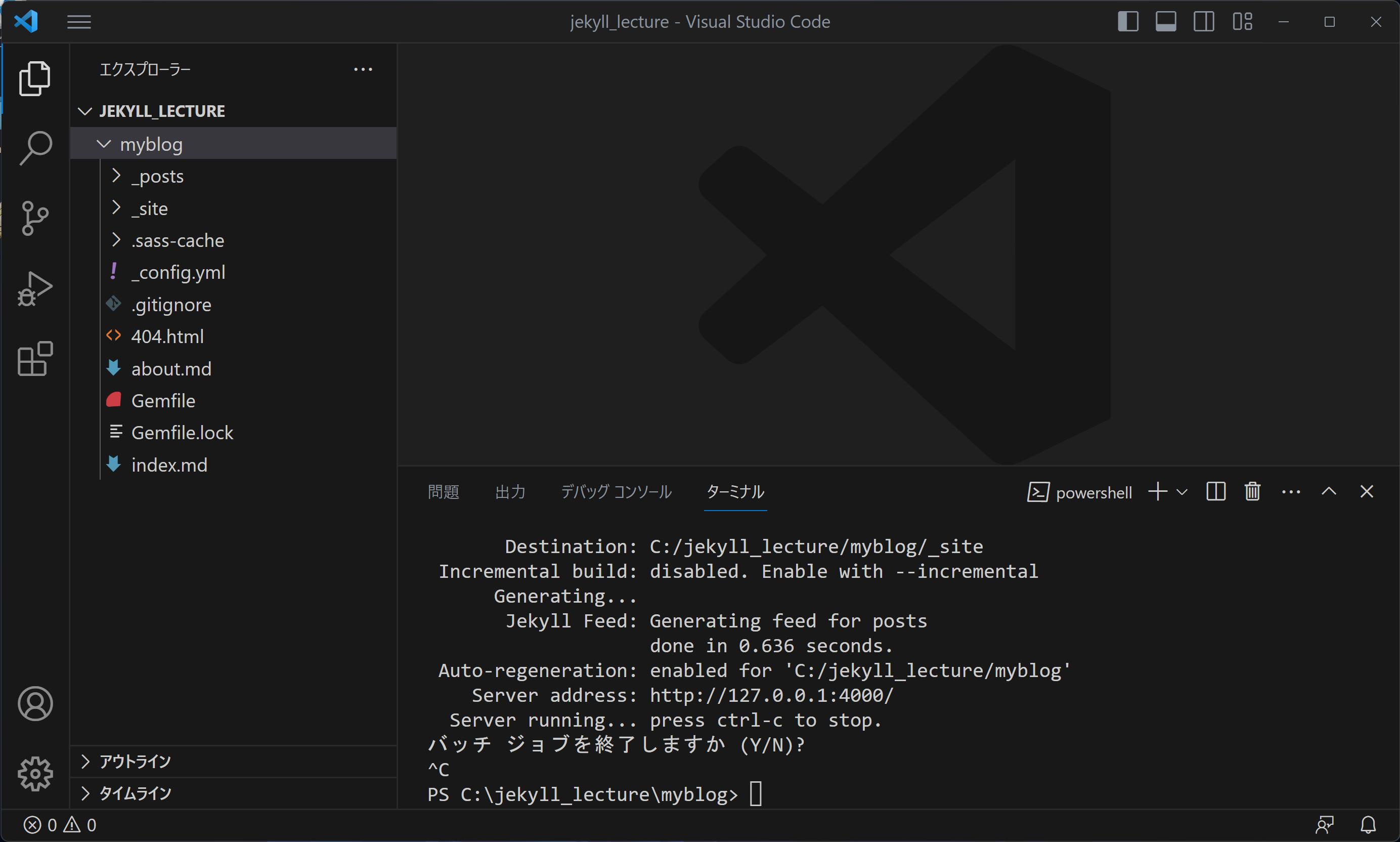Maximize the panel size with chevron
The image size is (1400, 842).
point(1329,491)
